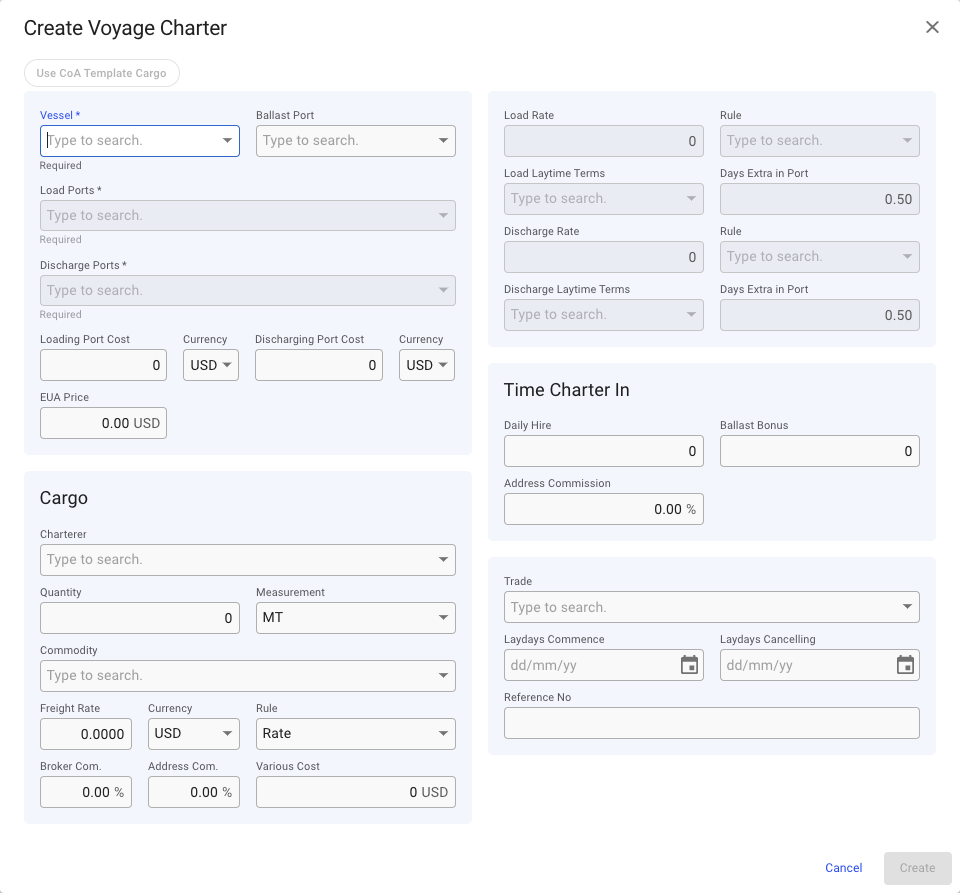Open the Ballast Port dropdown

point(443,141)
